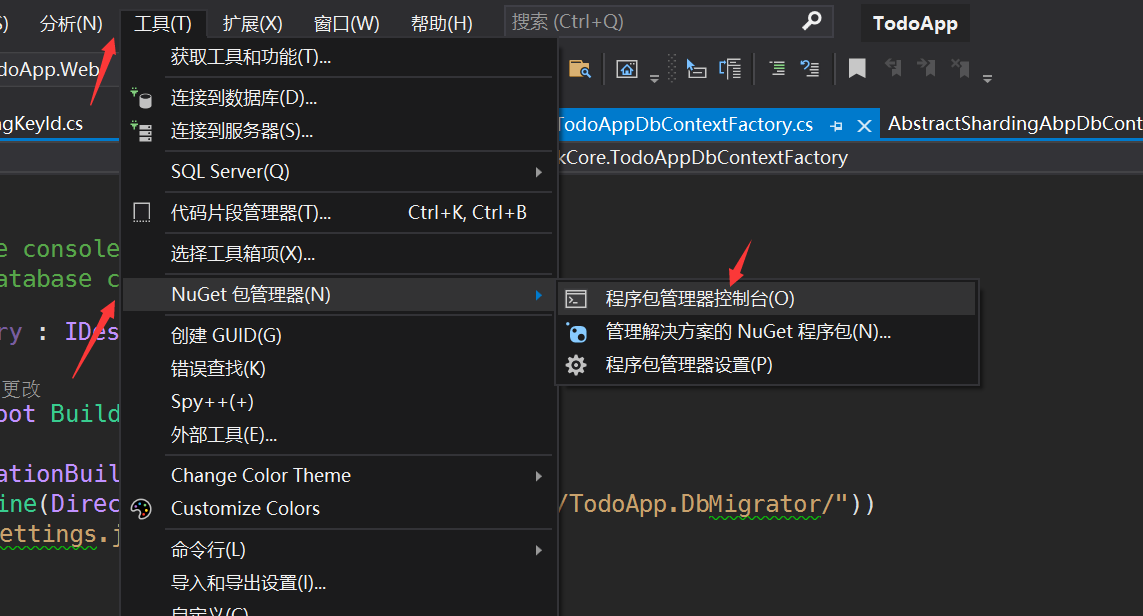Click the TodoAppDbContextFactory navigation bar class

coord(703,157)
